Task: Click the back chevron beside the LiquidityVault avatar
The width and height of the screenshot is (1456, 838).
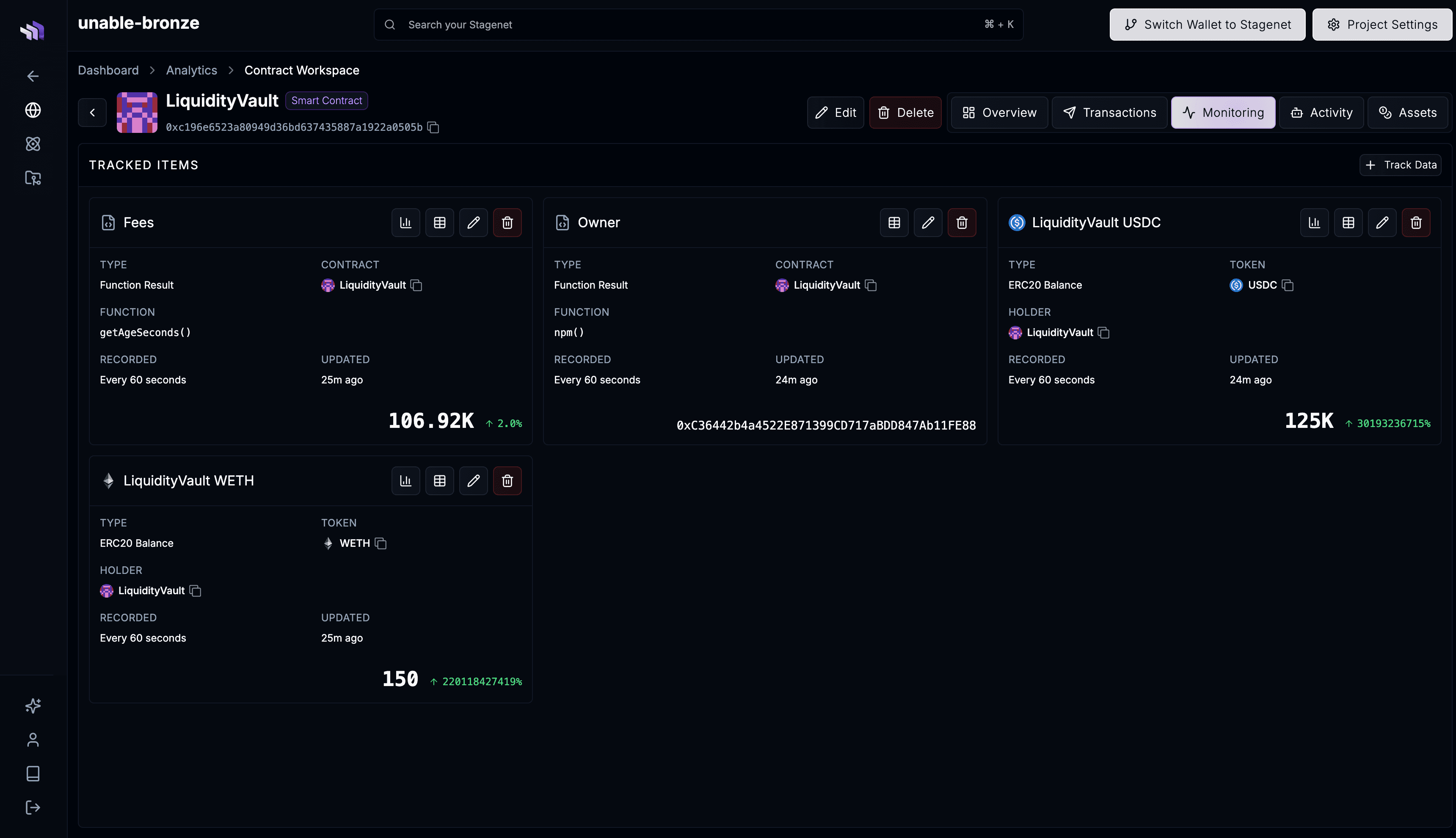Action: click(x=92, y=113)
